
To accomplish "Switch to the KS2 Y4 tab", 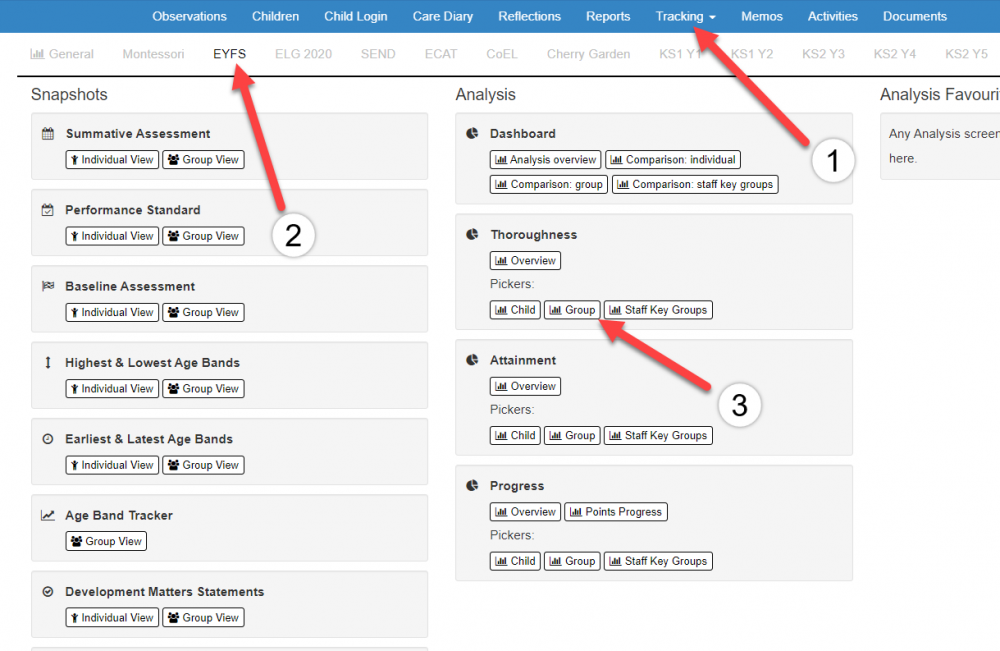I will [x=895, y=54].
